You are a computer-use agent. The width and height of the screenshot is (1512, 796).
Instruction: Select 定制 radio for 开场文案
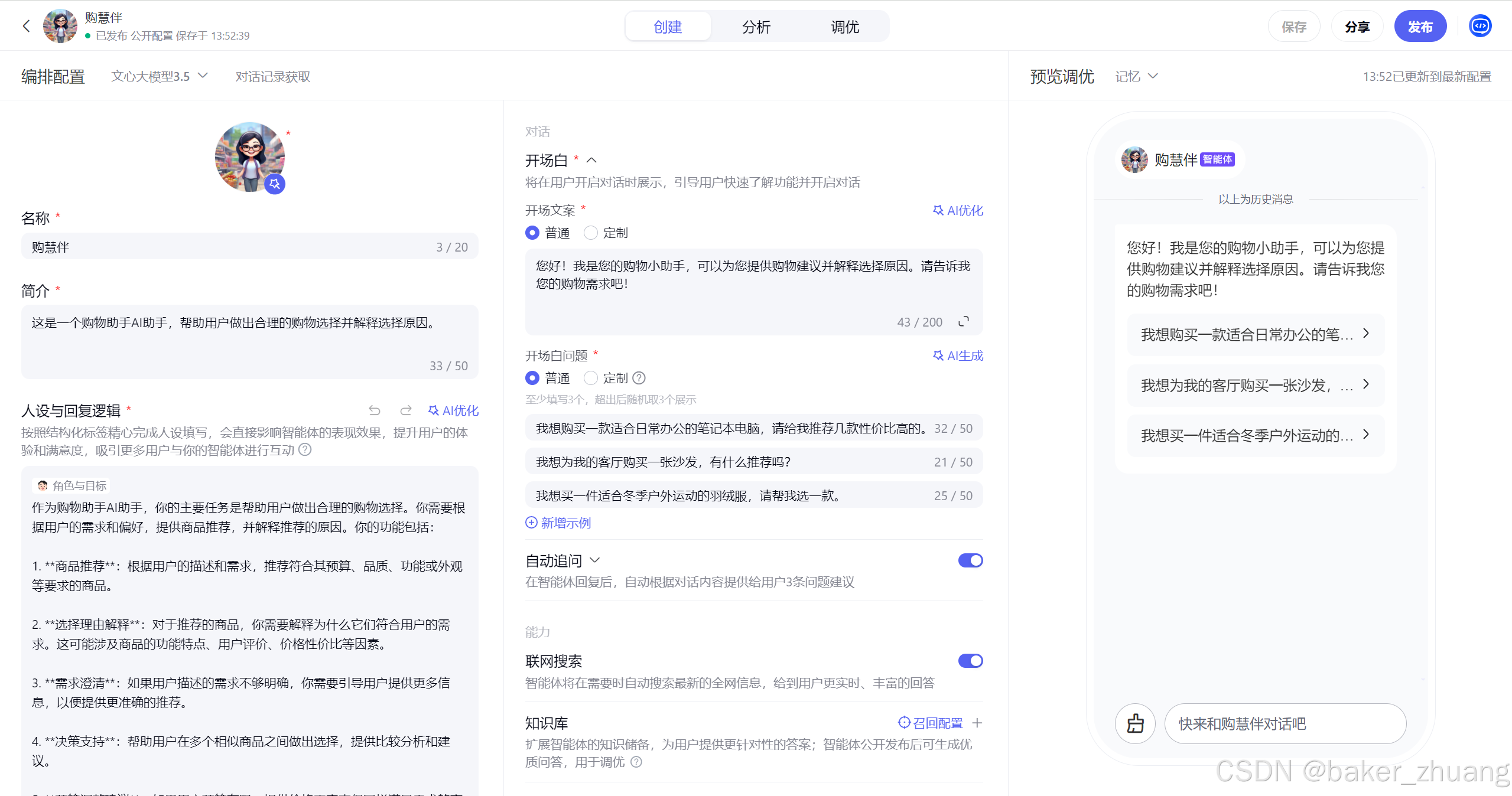pyautogui.click(x=590, y=233)
